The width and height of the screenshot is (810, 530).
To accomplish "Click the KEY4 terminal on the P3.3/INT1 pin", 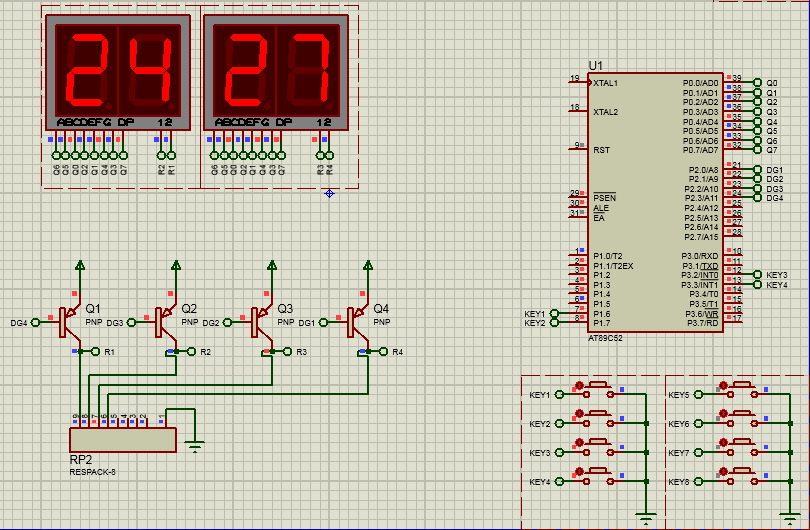I will [x=757, y=285].
